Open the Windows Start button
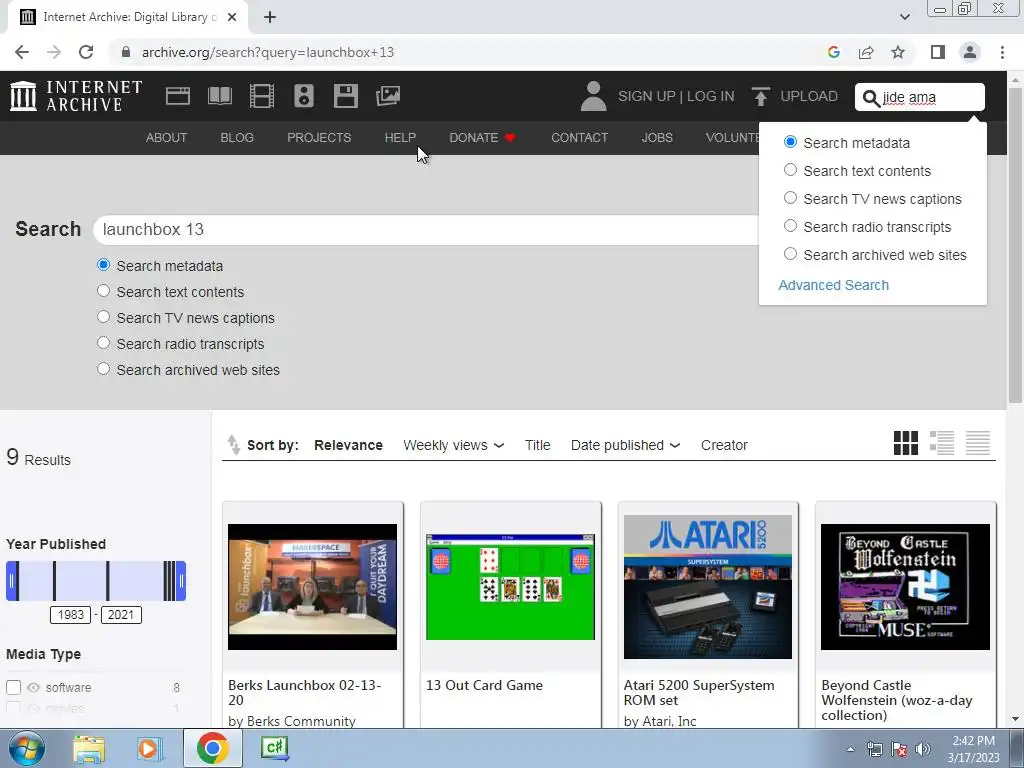Viewport: 1024px width, 768px height. pos(26,748)
